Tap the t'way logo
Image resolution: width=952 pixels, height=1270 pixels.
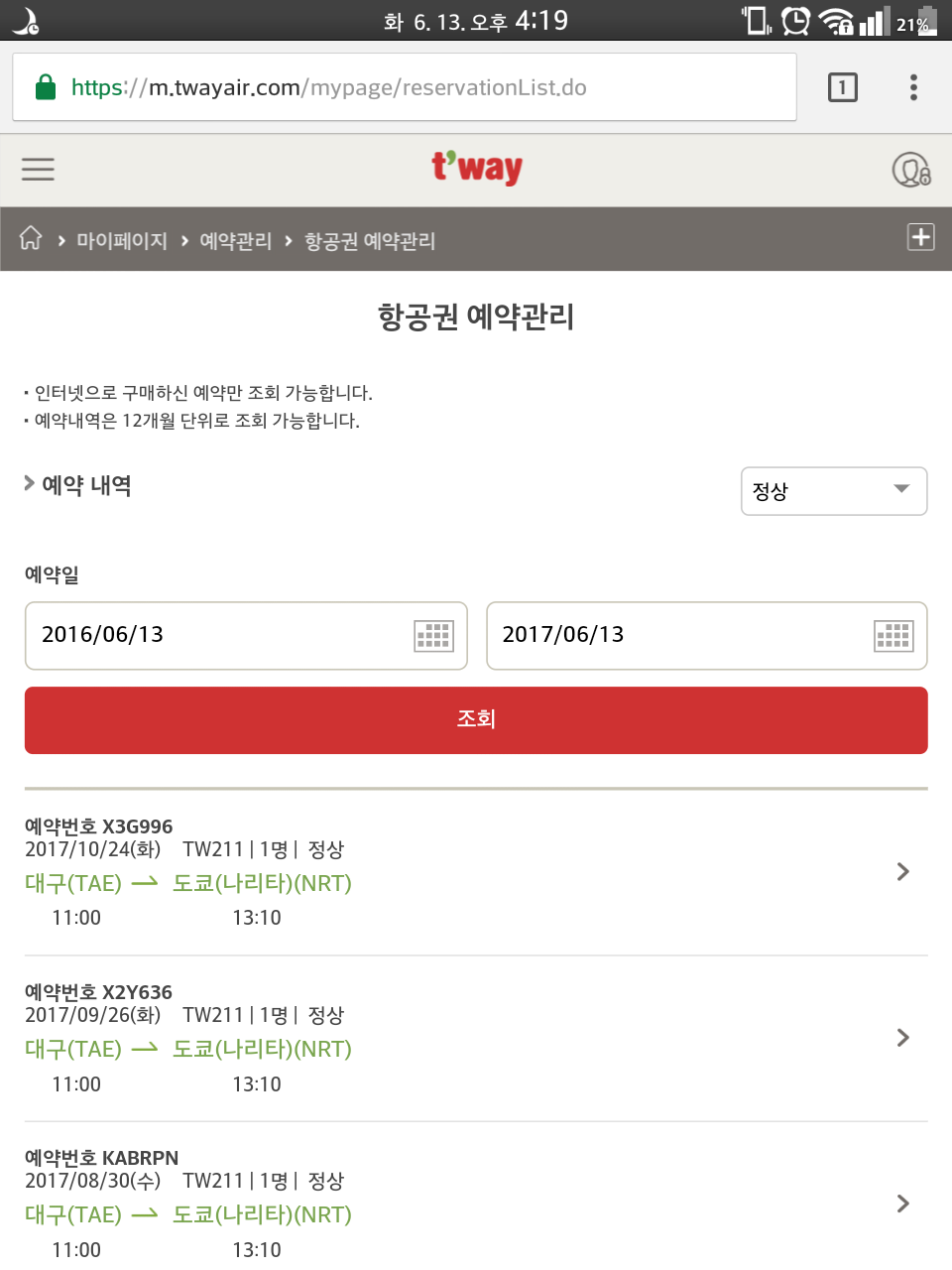tap(477, 168)
